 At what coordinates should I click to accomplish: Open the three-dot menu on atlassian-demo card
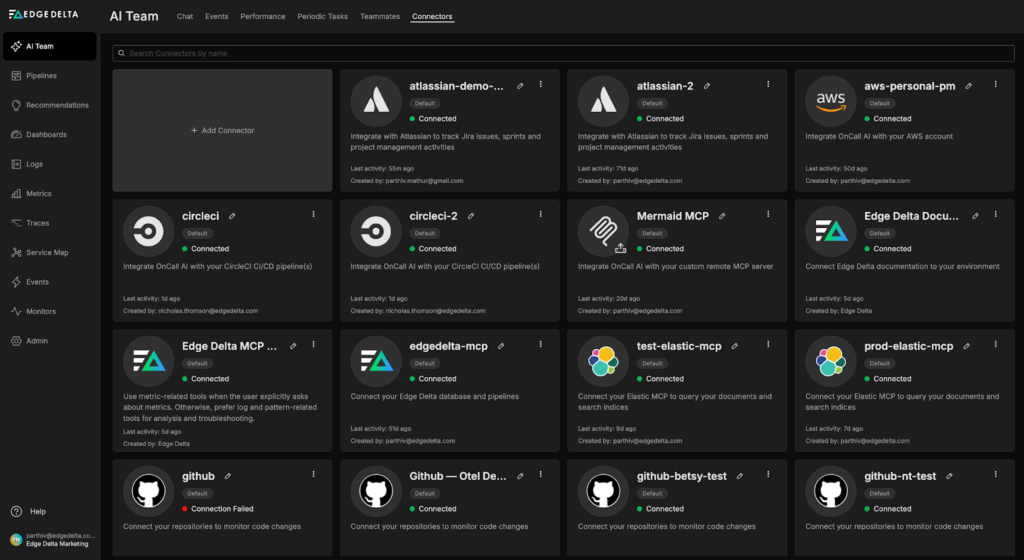(x=541, y=85)
